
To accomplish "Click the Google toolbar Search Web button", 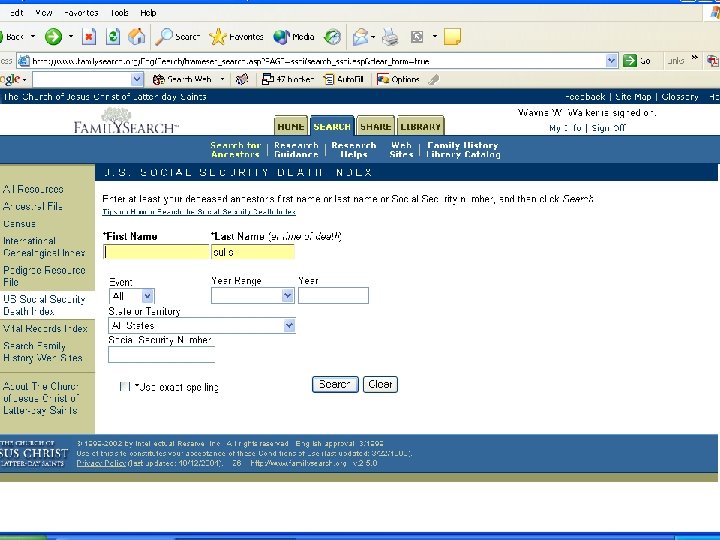I will (183, 79).
